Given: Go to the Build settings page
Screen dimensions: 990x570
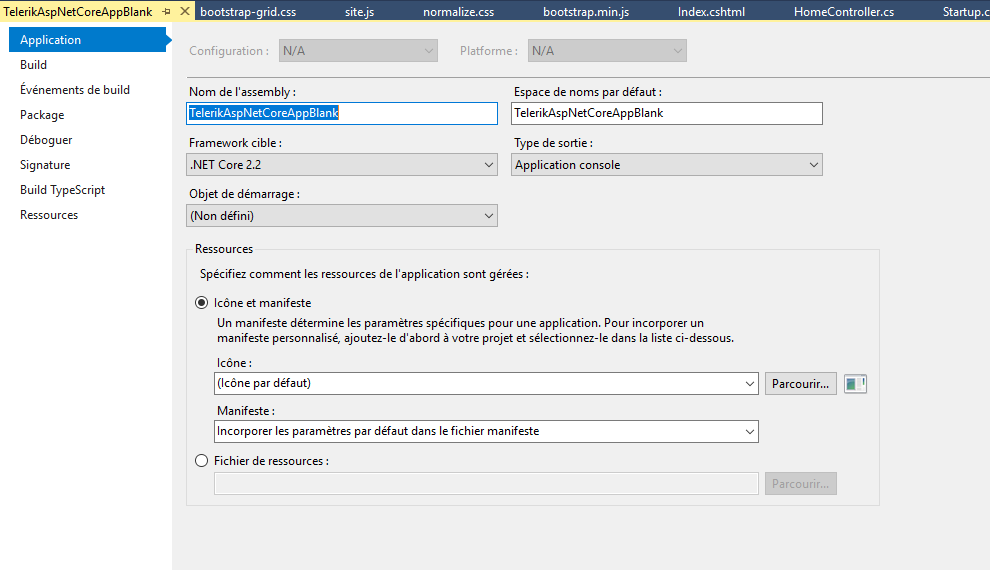Looking at the screenshot, I should [x=34, y=65].
